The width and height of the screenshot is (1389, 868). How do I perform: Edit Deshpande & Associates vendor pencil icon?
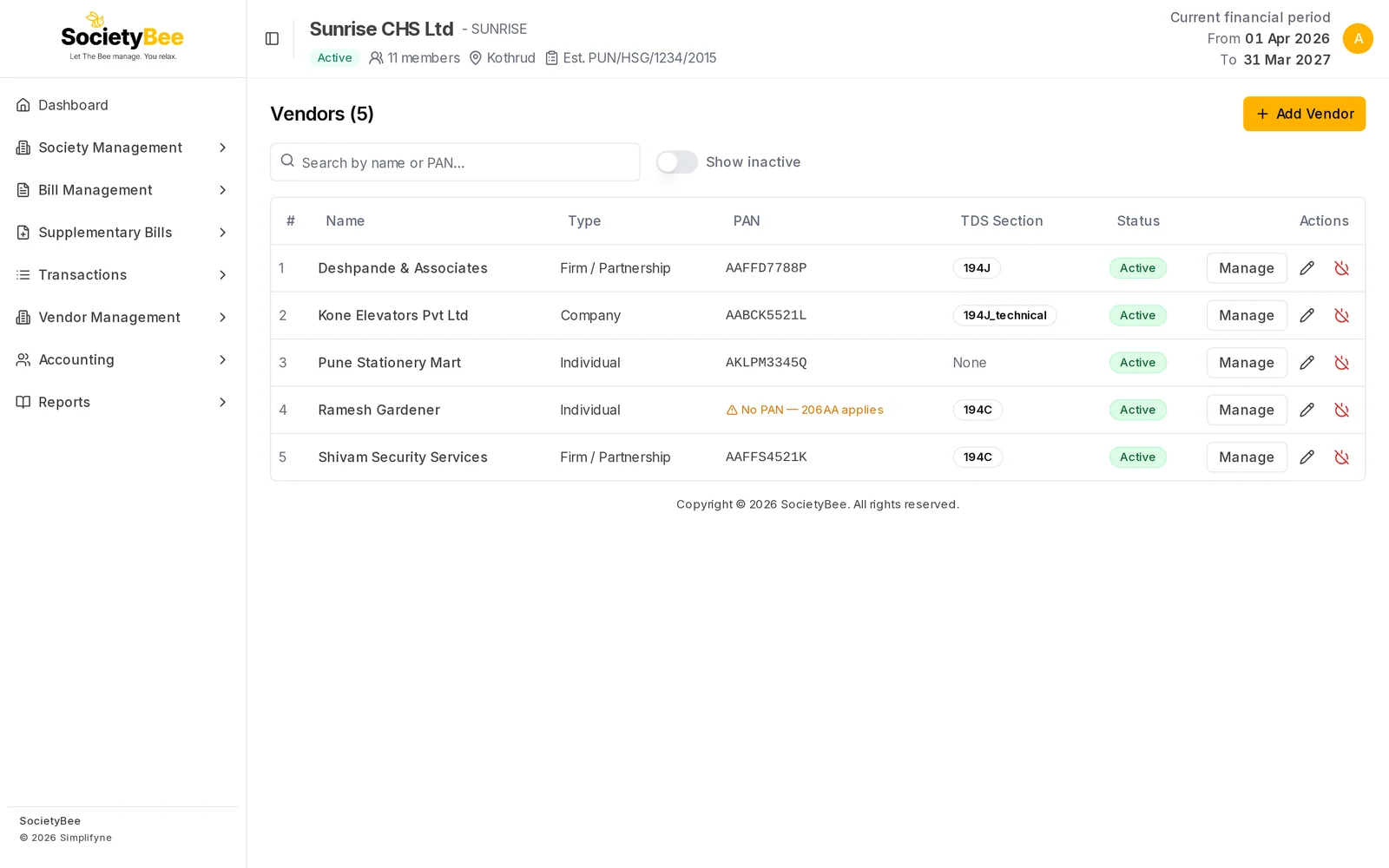click(x=1307, y=268)
